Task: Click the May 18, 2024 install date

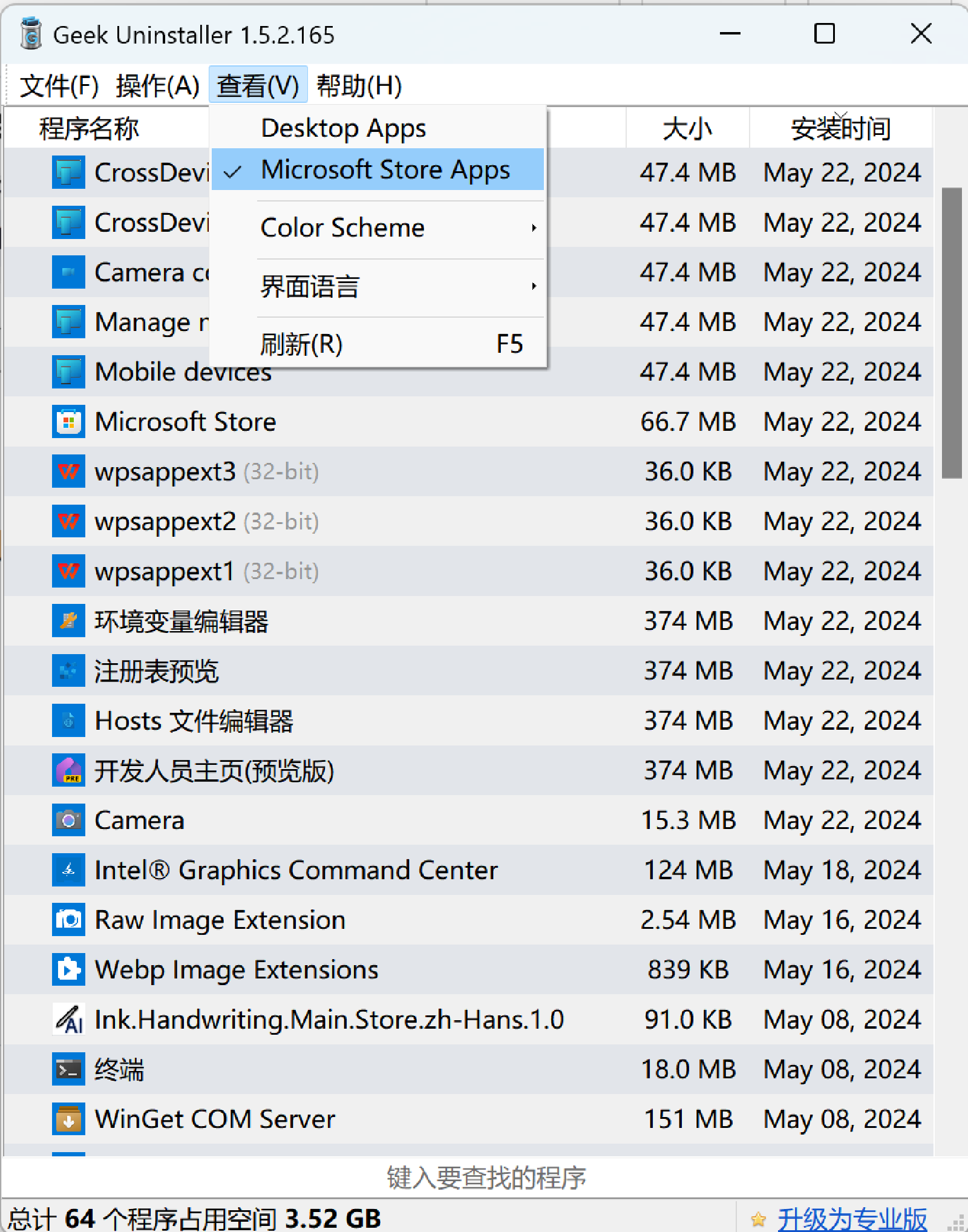Action: click(842, 871)
